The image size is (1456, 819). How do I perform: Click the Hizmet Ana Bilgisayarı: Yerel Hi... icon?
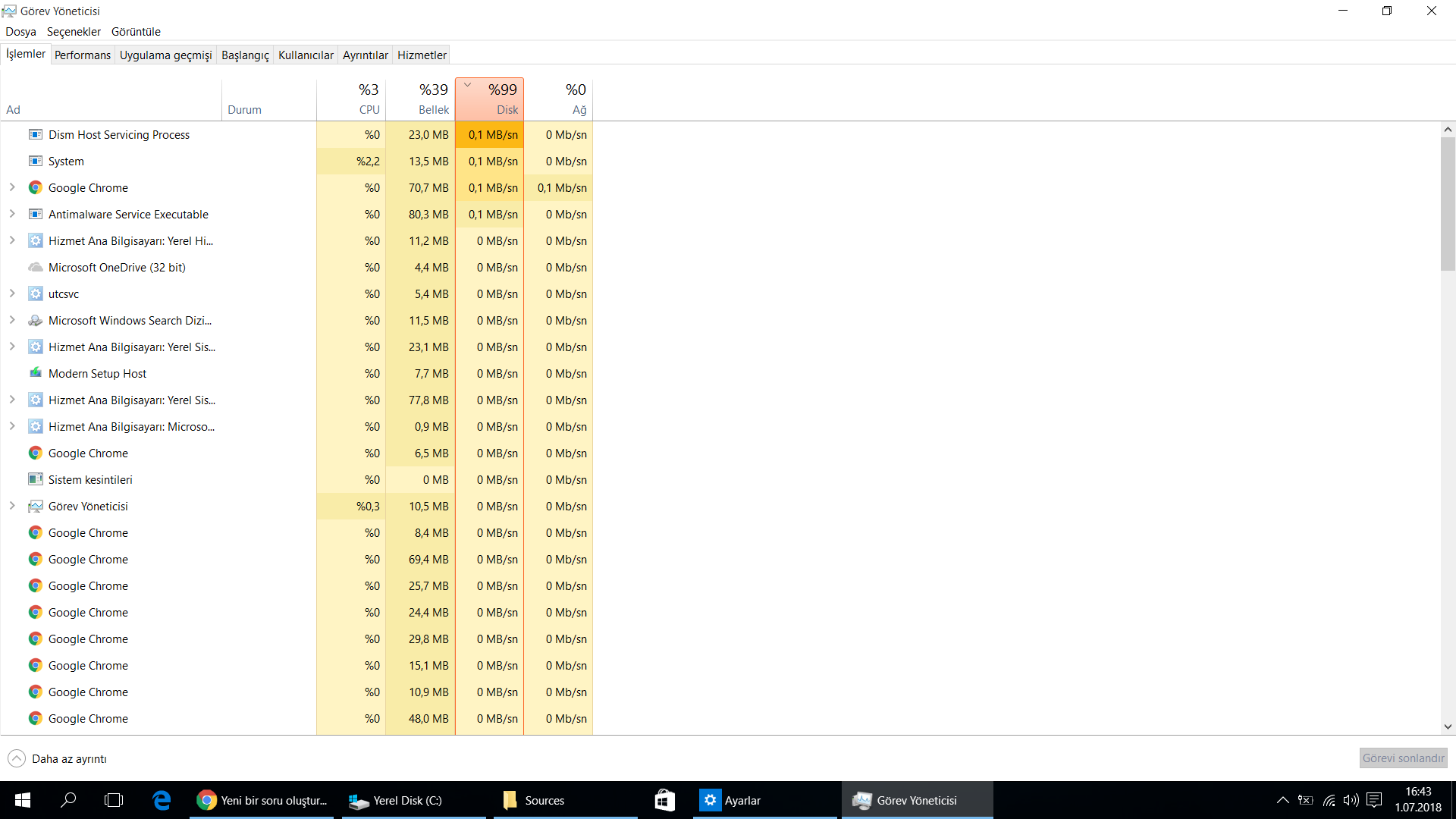coord(35,241)
